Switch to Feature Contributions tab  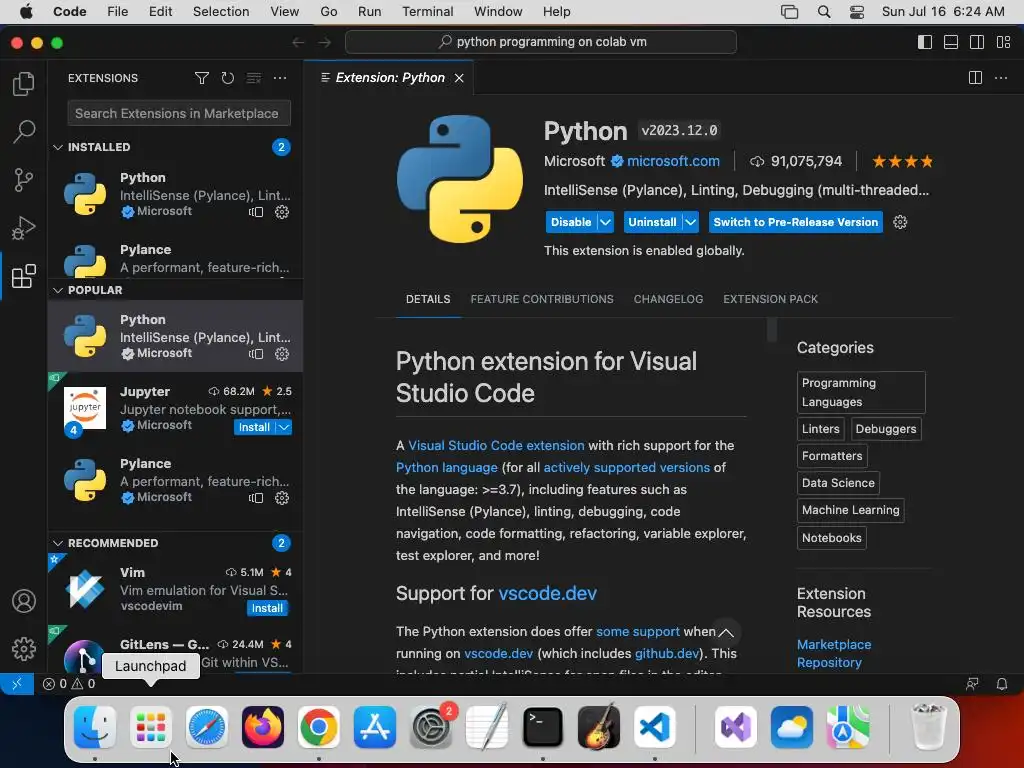[541, 299]
